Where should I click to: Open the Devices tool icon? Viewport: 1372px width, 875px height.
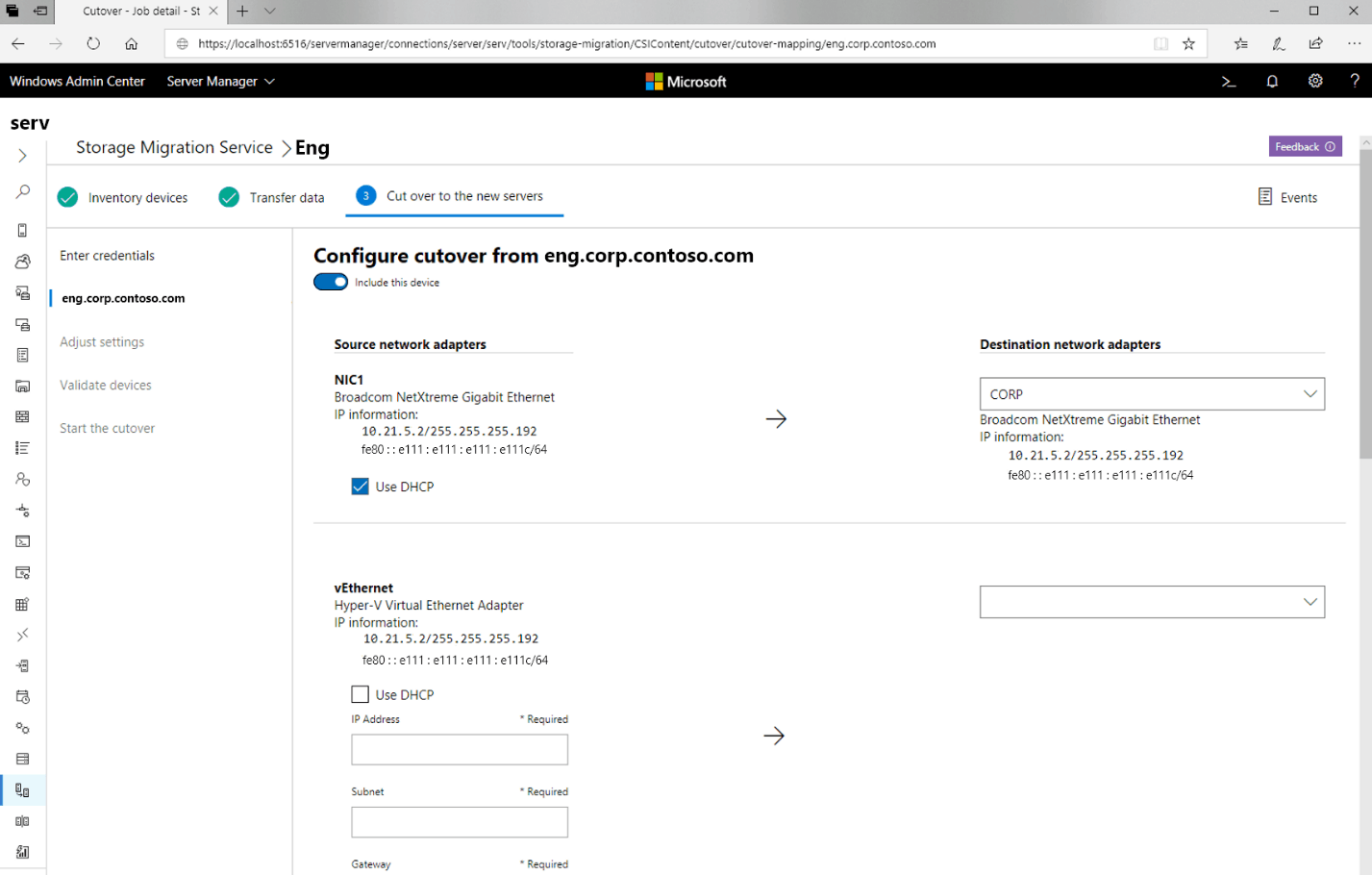coord(22,325)
